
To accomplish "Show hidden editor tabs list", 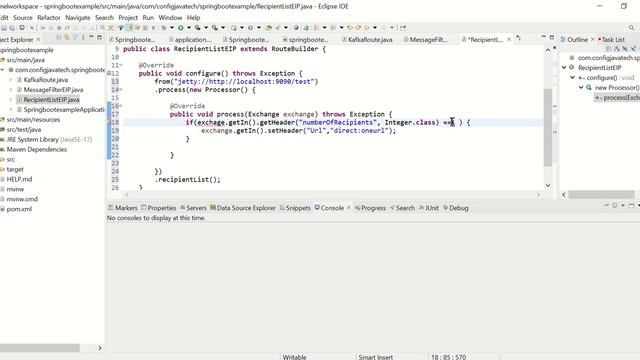I will coord(518,38).
